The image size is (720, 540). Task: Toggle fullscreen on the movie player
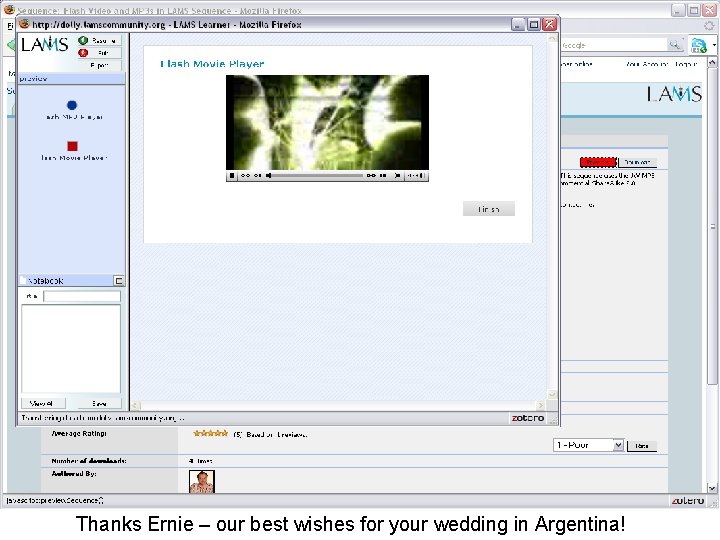click(398, 175)
